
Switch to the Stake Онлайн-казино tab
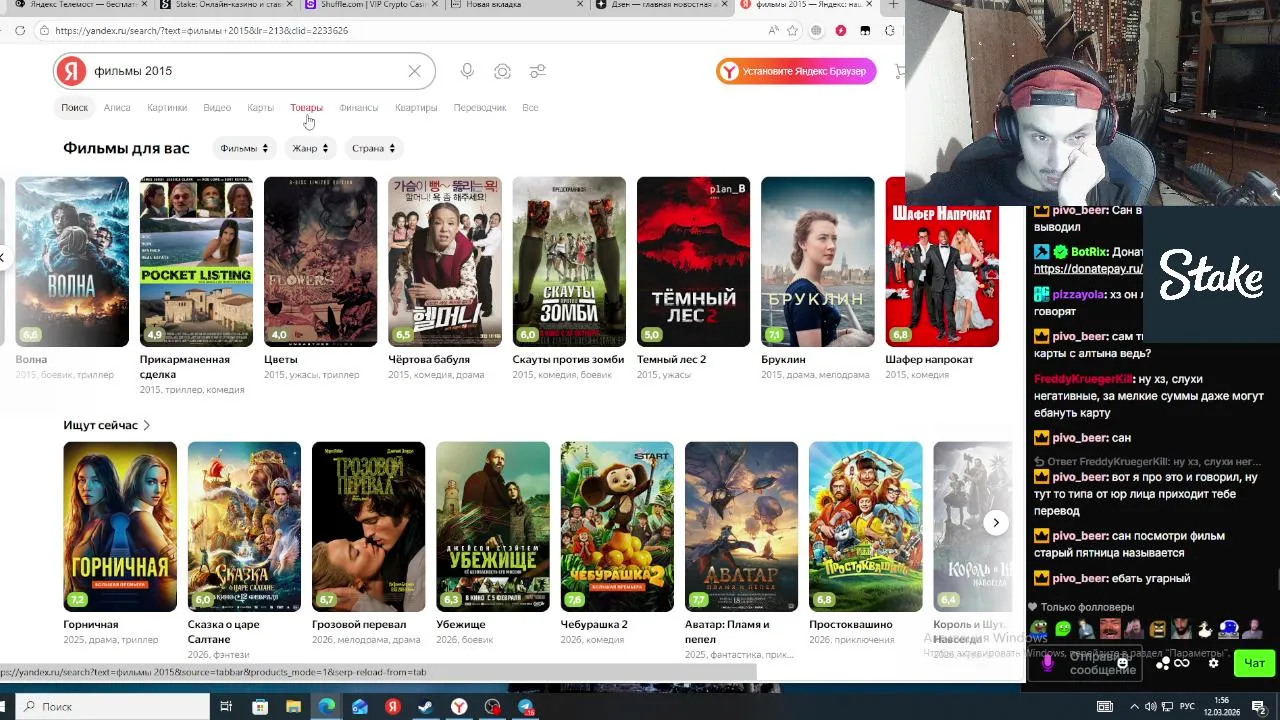coord(228,5)
